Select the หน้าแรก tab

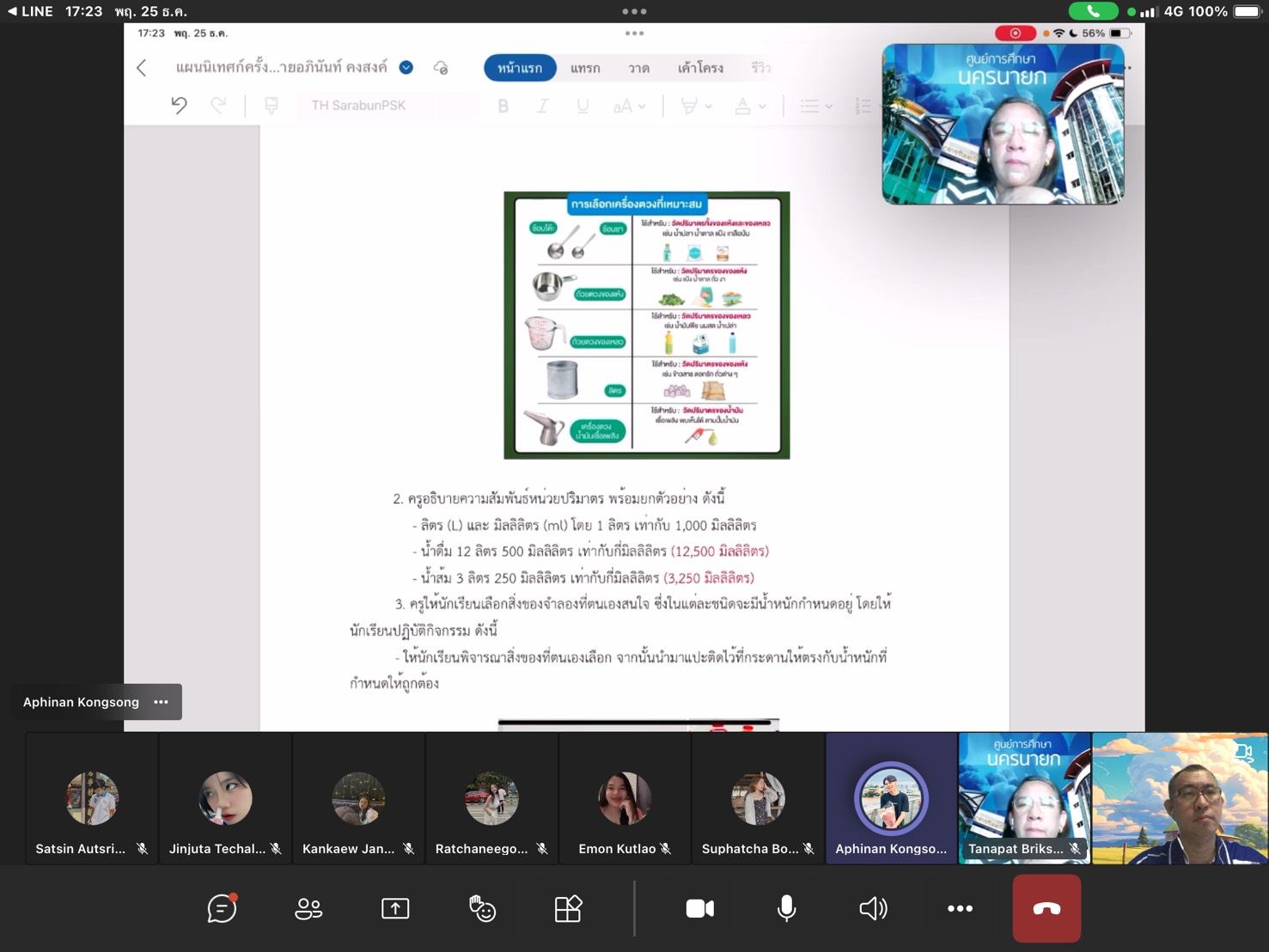[x=520, y=68]
